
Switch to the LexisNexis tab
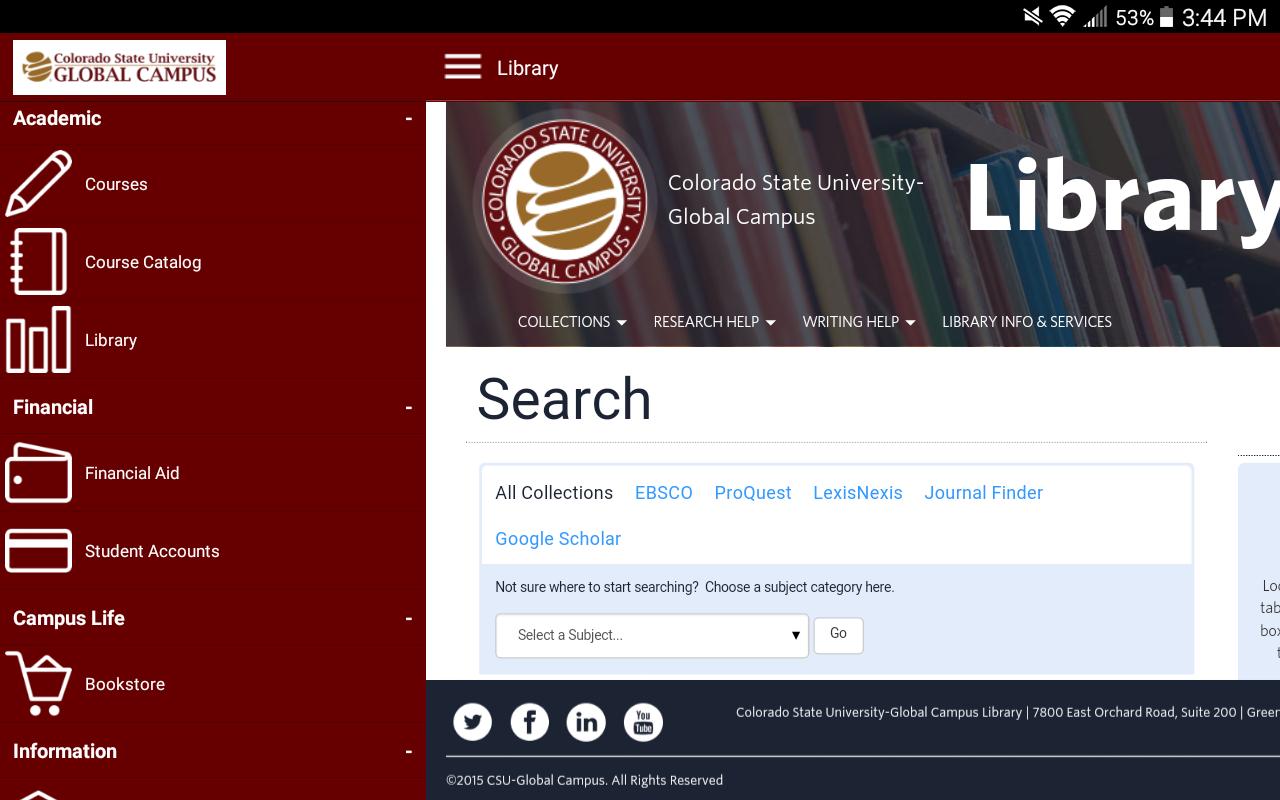click(x=858, y=493)
